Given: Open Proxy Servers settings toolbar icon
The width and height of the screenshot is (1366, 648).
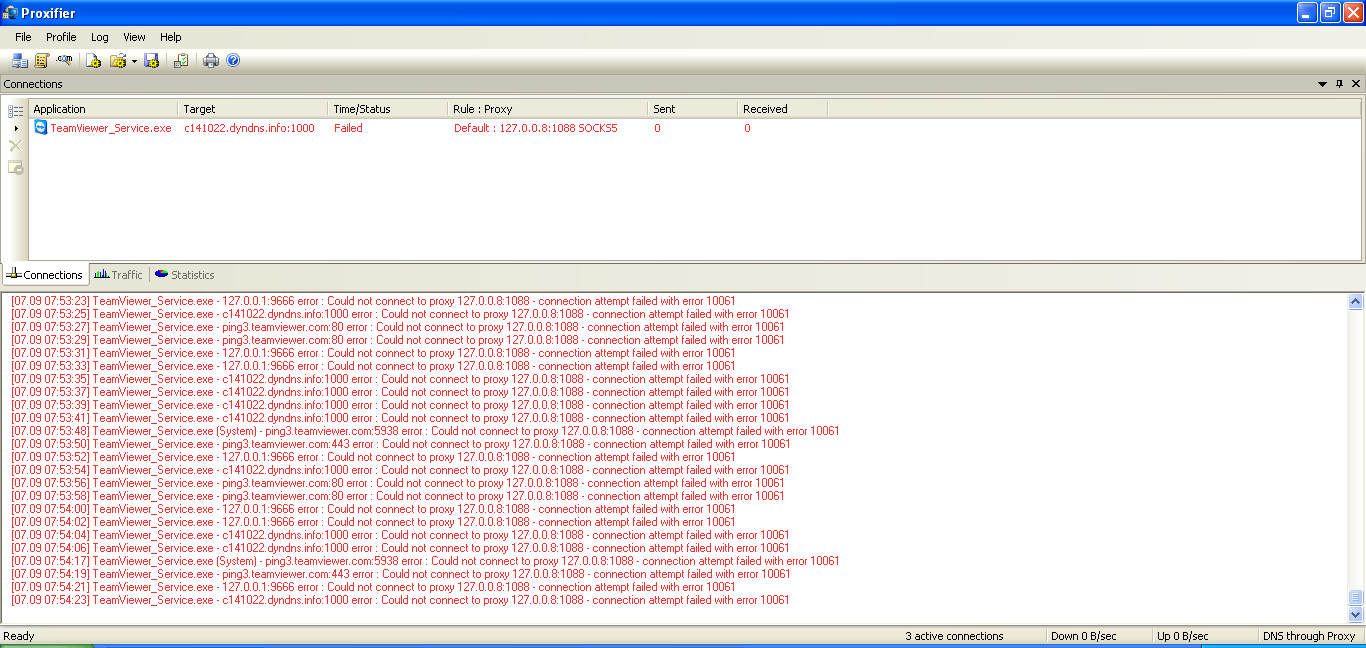Looking at the screenshot, I should click(19, 61).
